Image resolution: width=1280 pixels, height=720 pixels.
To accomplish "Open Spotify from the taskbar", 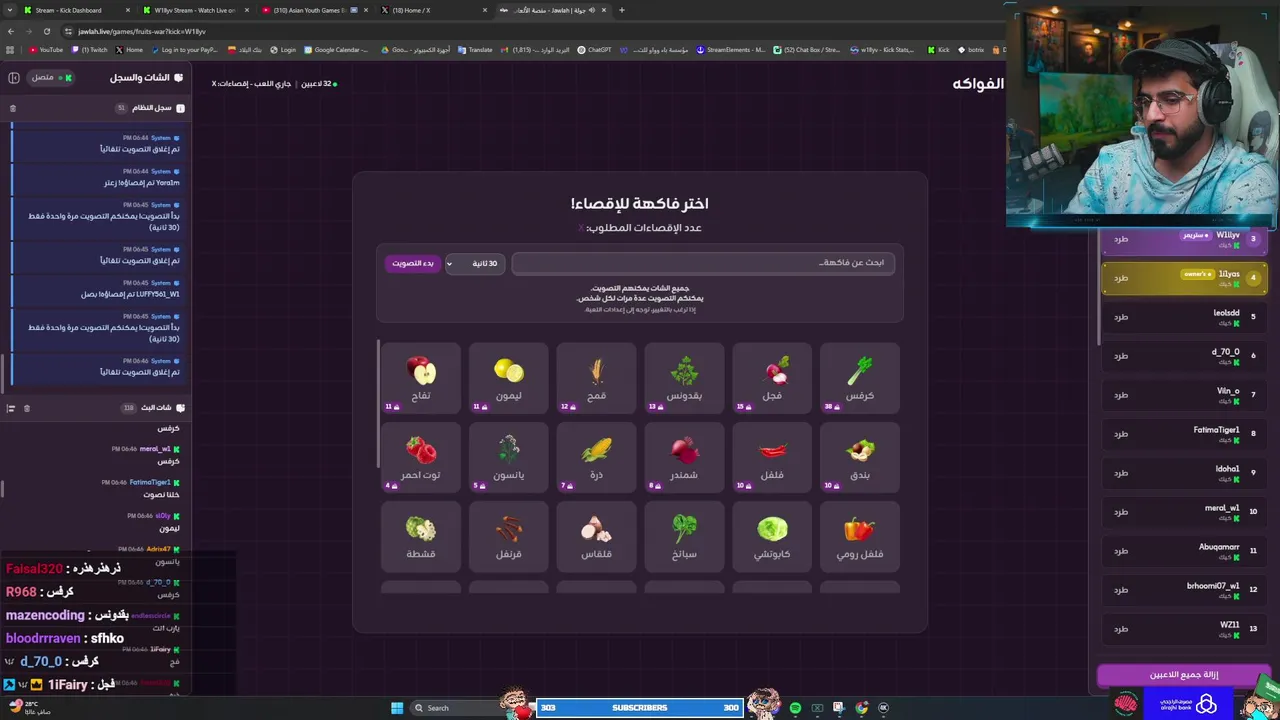I will [795, 708].
